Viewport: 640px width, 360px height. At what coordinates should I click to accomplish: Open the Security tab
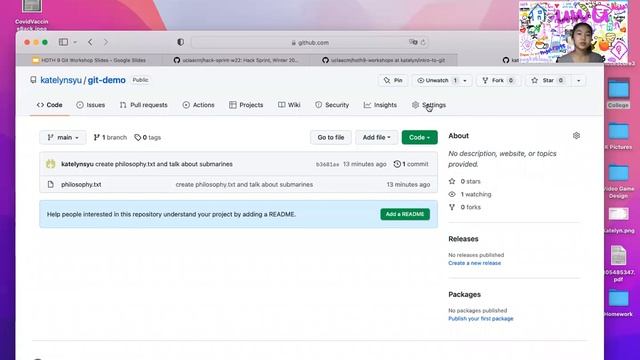[332, 105]
